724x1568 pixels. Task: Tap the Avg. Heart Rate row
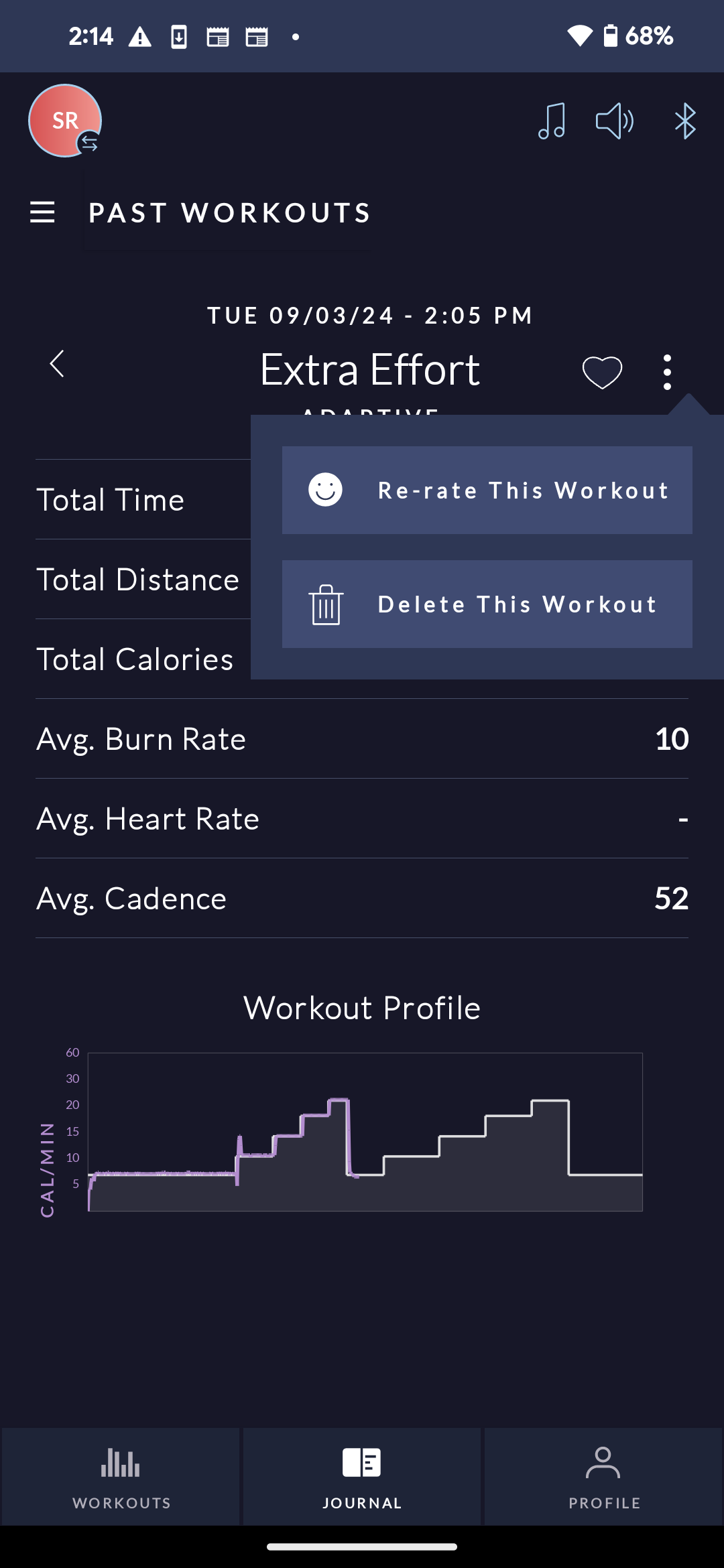362,818
